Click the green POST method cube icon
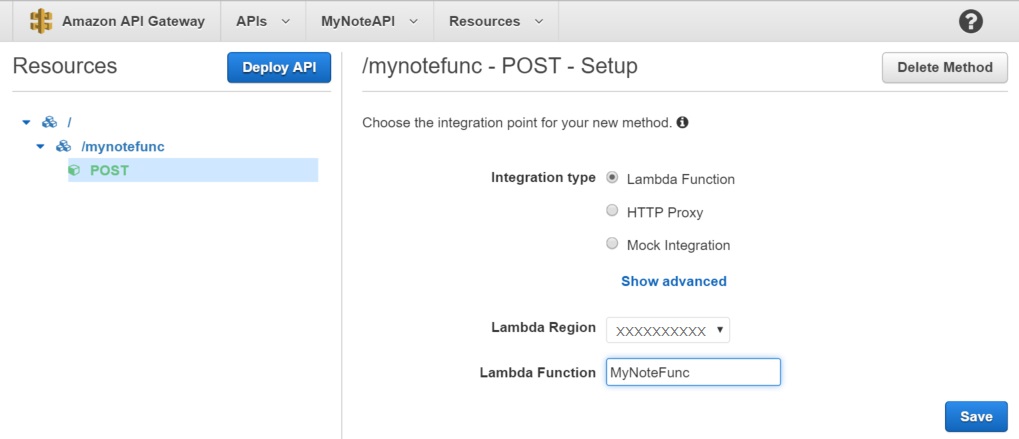1019x439 pixels. pos(74,171)
